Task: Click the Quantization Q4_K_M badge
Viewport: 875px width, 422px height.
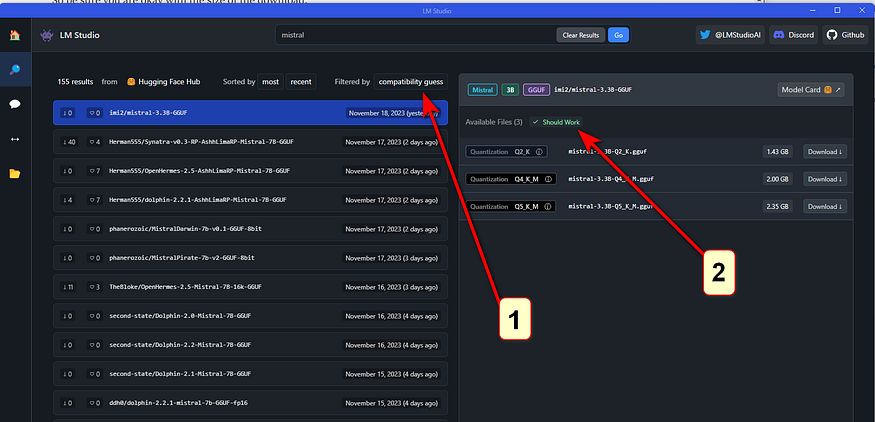Action: pyautogui.click(x=511, y=179)
